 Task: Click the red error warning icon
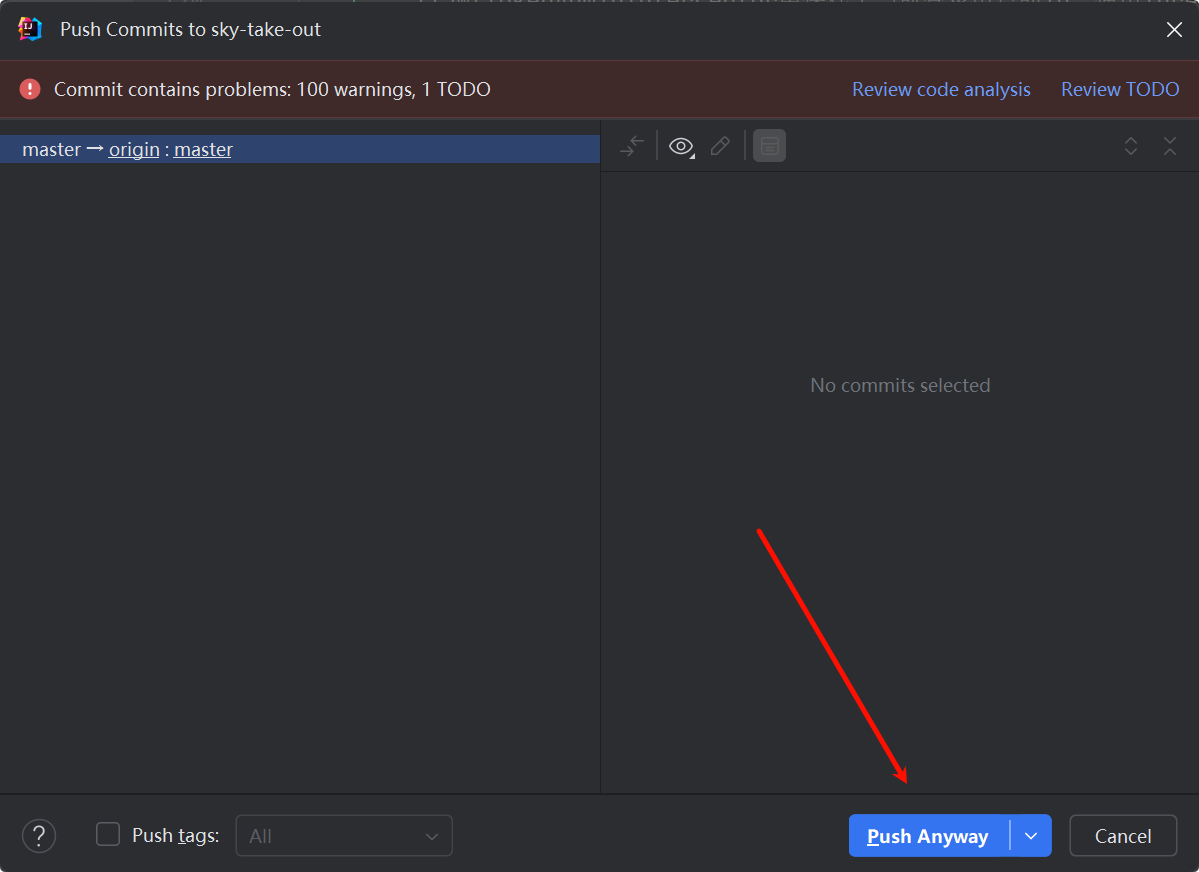pos(30,89)
